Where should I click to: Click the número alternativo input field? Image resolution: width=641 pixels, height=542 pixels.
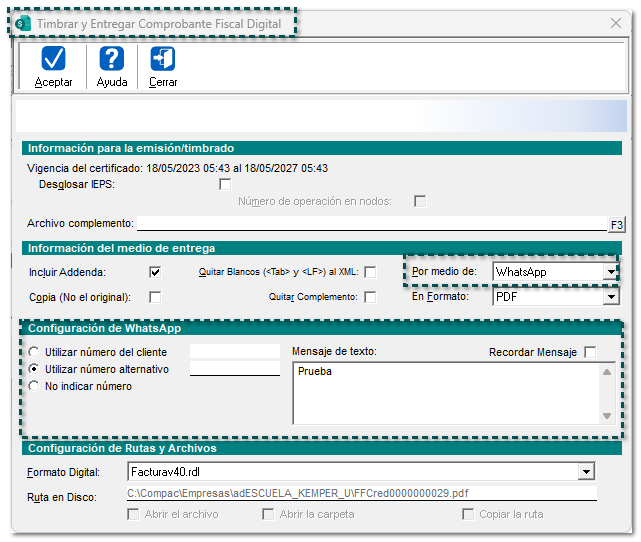pos(234,368)
